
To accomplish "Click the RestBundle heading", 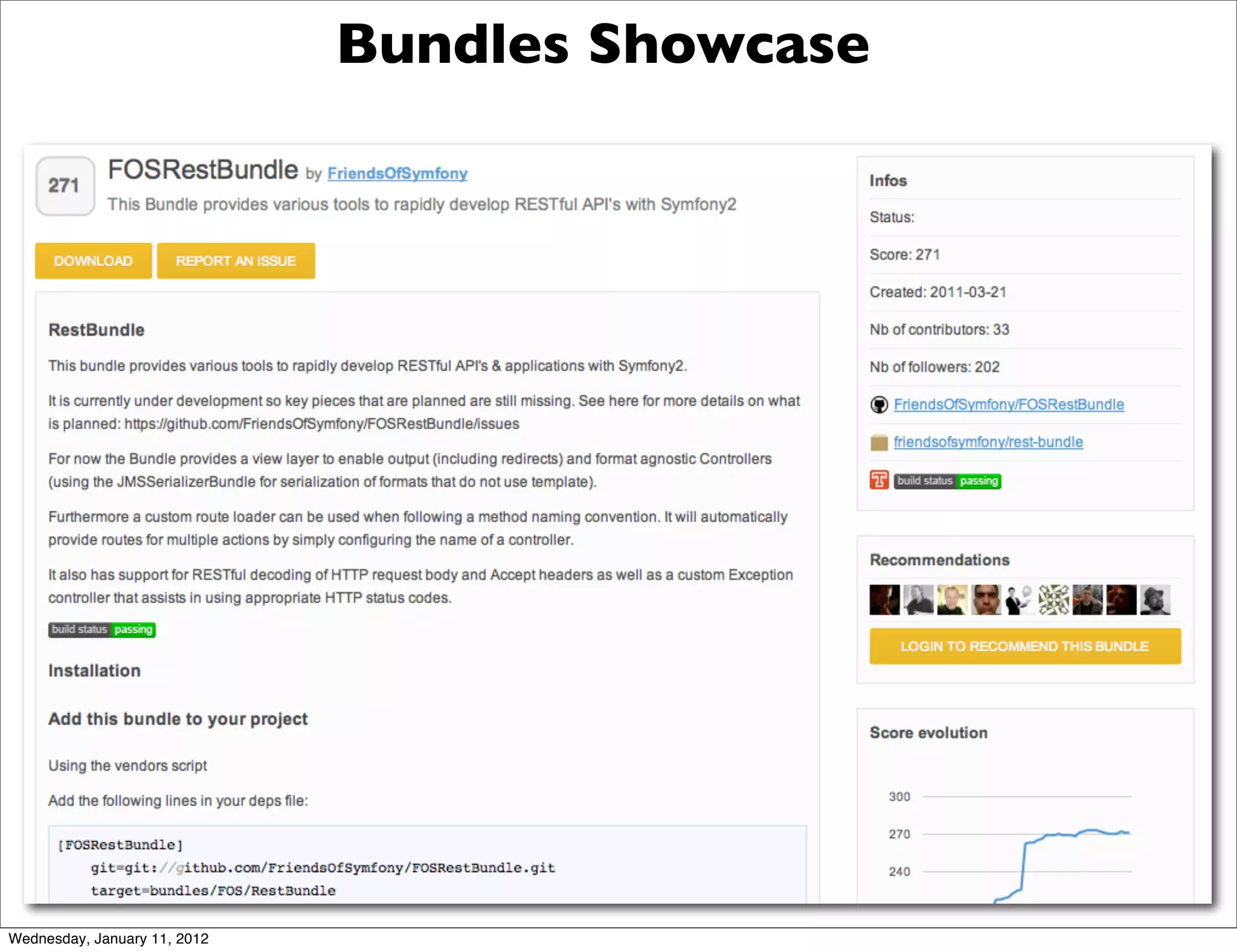I will coord(97,330).
